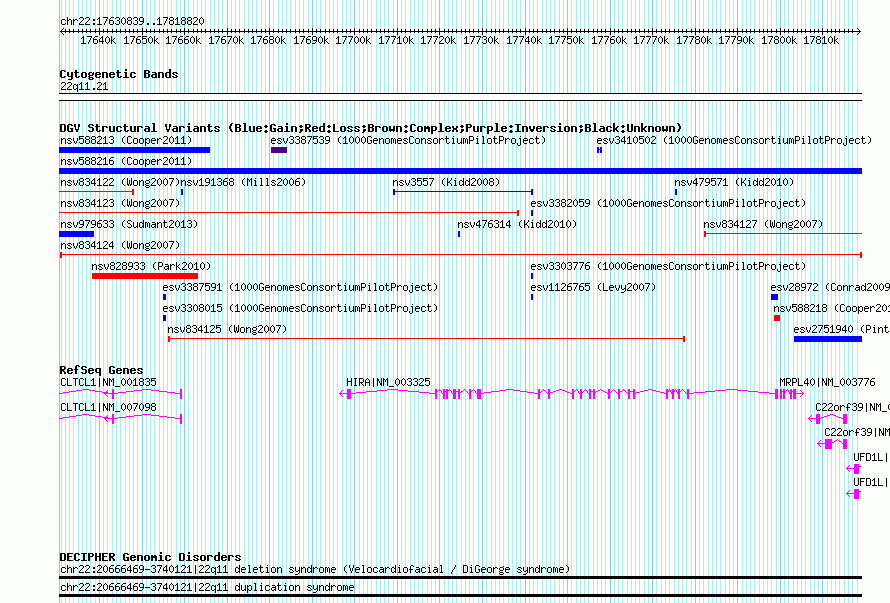Click the nsv834122 (Wong2007) label
Image resolution: width=890 pixels, height=603 pixels.
(120, 182)
